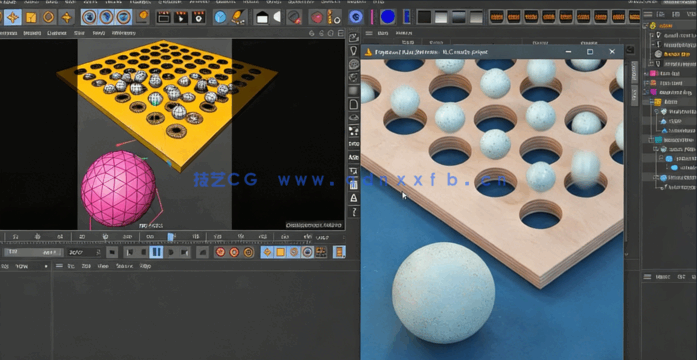Screen dimensions: 697x360
Task: Click the A triangle icon in vertical toolbar
Action: pyautogui.click(x=354, y=197)
